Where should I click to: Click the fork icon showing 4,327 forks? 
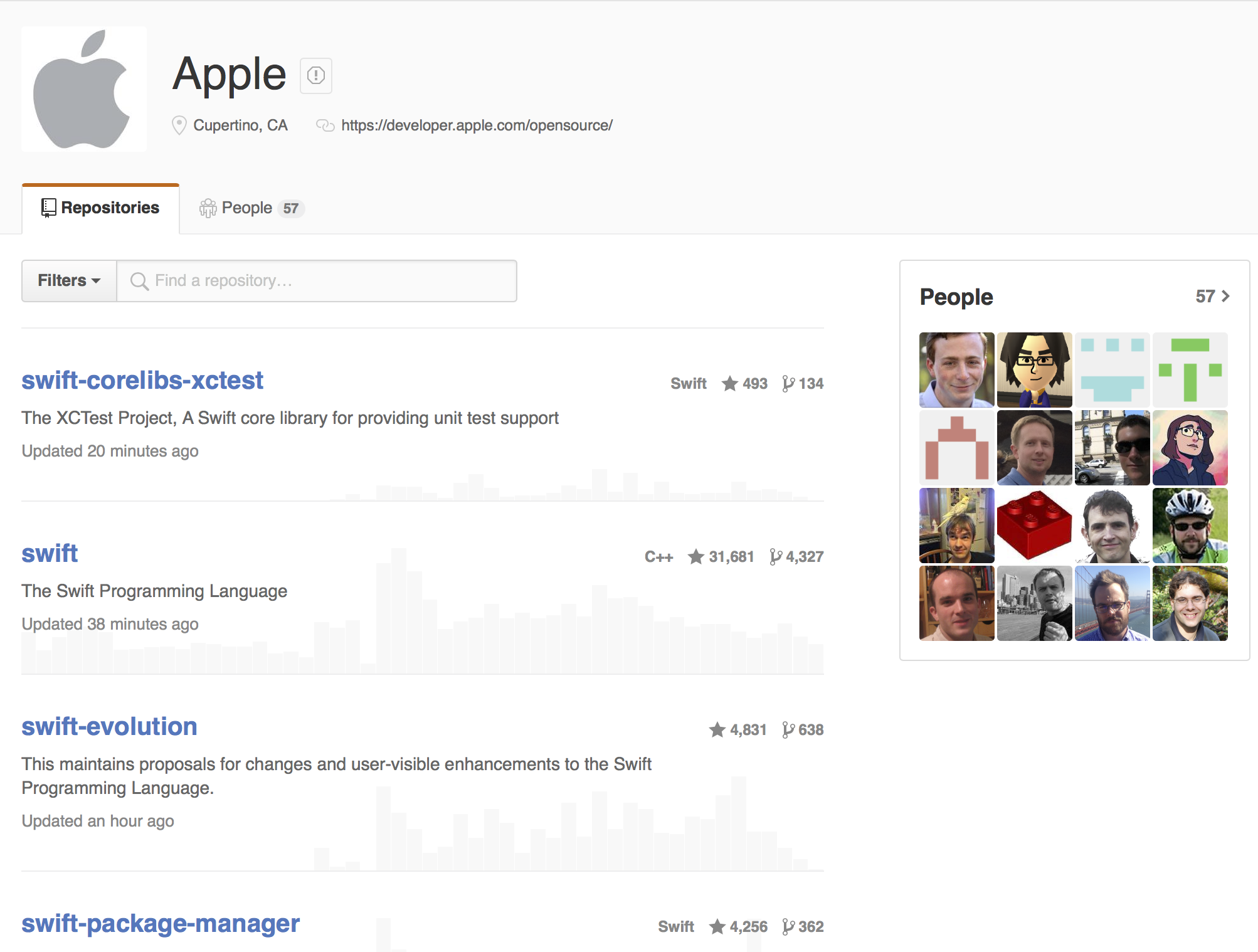[776, 556]
